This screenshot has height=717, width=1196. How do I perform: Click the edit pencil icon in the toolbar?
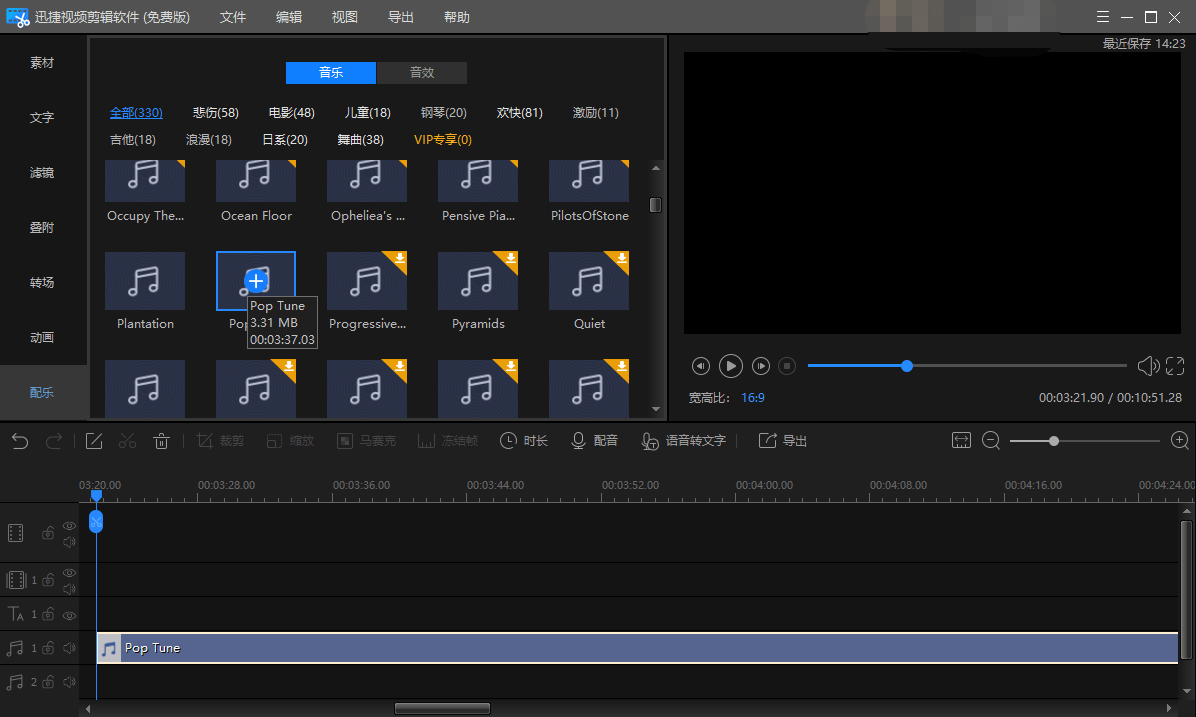[94, 441]
